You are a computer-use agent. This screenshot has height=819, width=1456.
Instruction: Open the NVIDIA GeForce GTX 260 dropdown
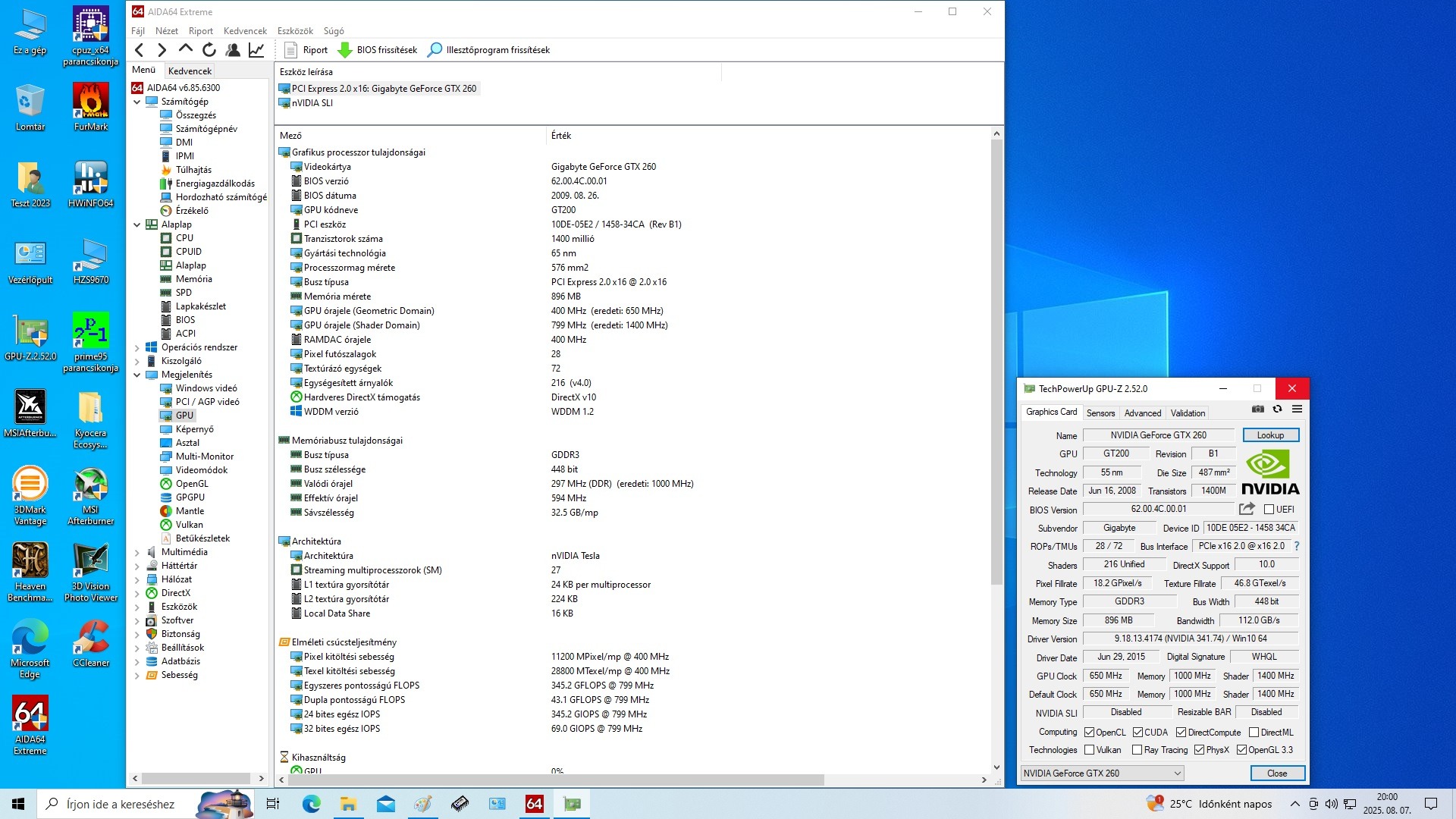(1102, 773)
